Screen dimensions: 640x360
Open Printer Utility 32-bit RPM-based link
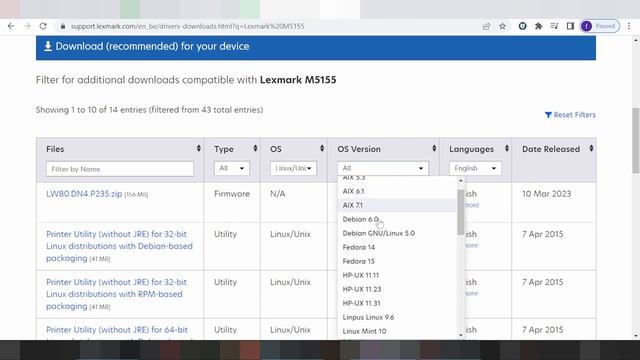116,294
